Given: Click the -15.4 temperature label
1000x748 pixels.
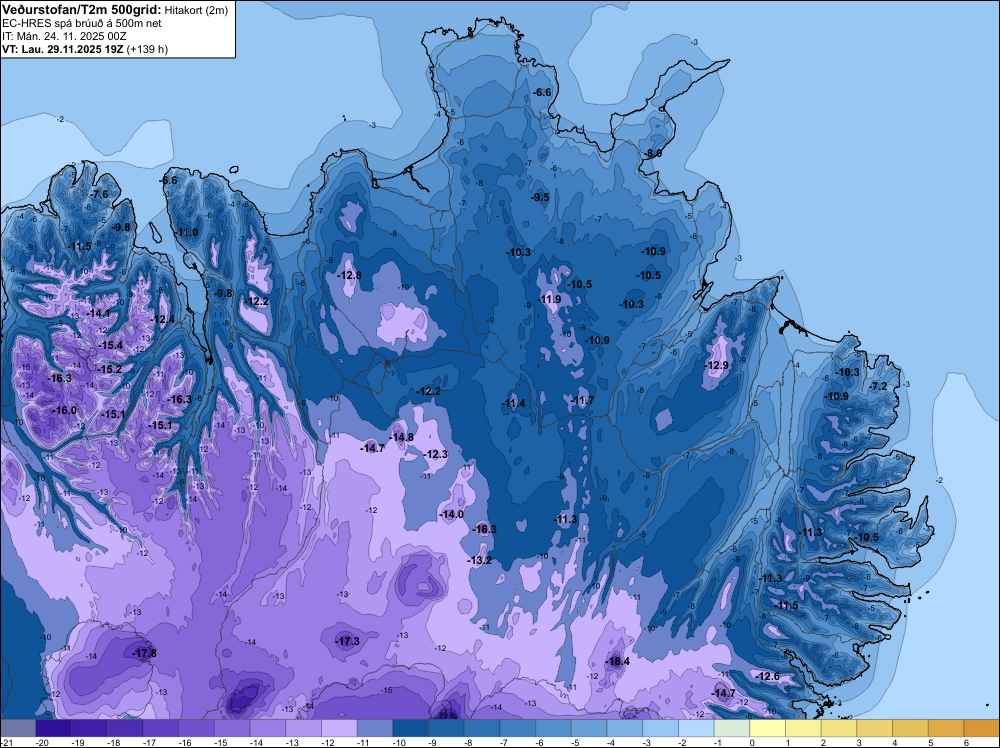Looking at the screenshot, I should pos(110,345).
